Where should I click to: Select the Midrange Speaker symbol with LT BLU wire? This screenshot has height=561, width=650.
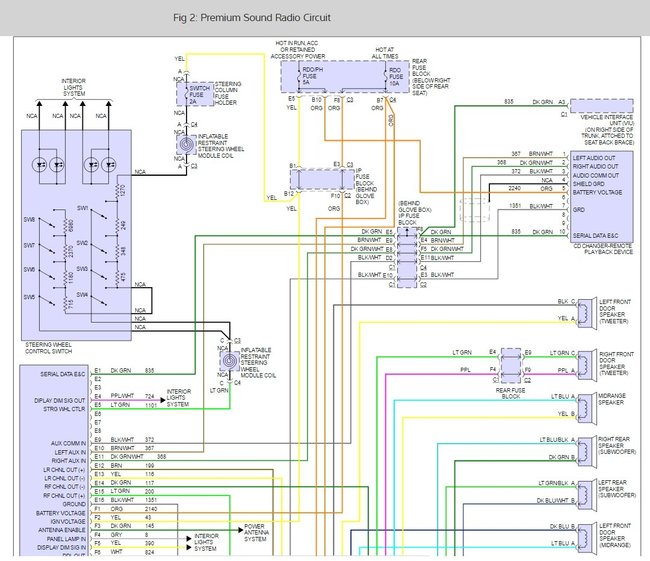tap(586, 408)
